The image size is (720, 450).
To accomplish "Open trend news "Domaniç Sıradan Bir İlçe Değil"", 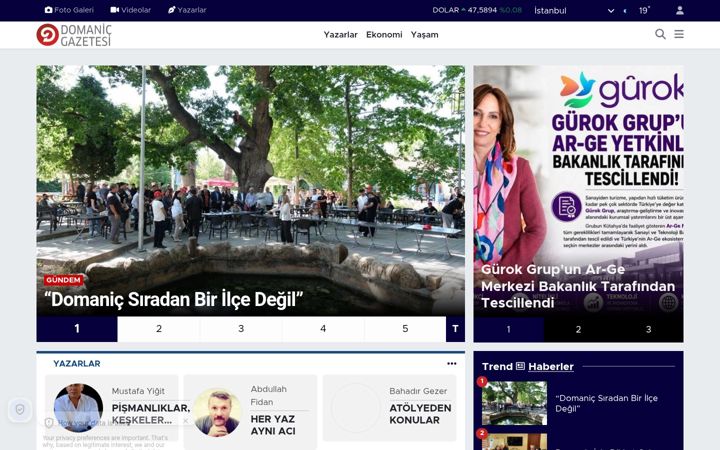I will point(606,403).
